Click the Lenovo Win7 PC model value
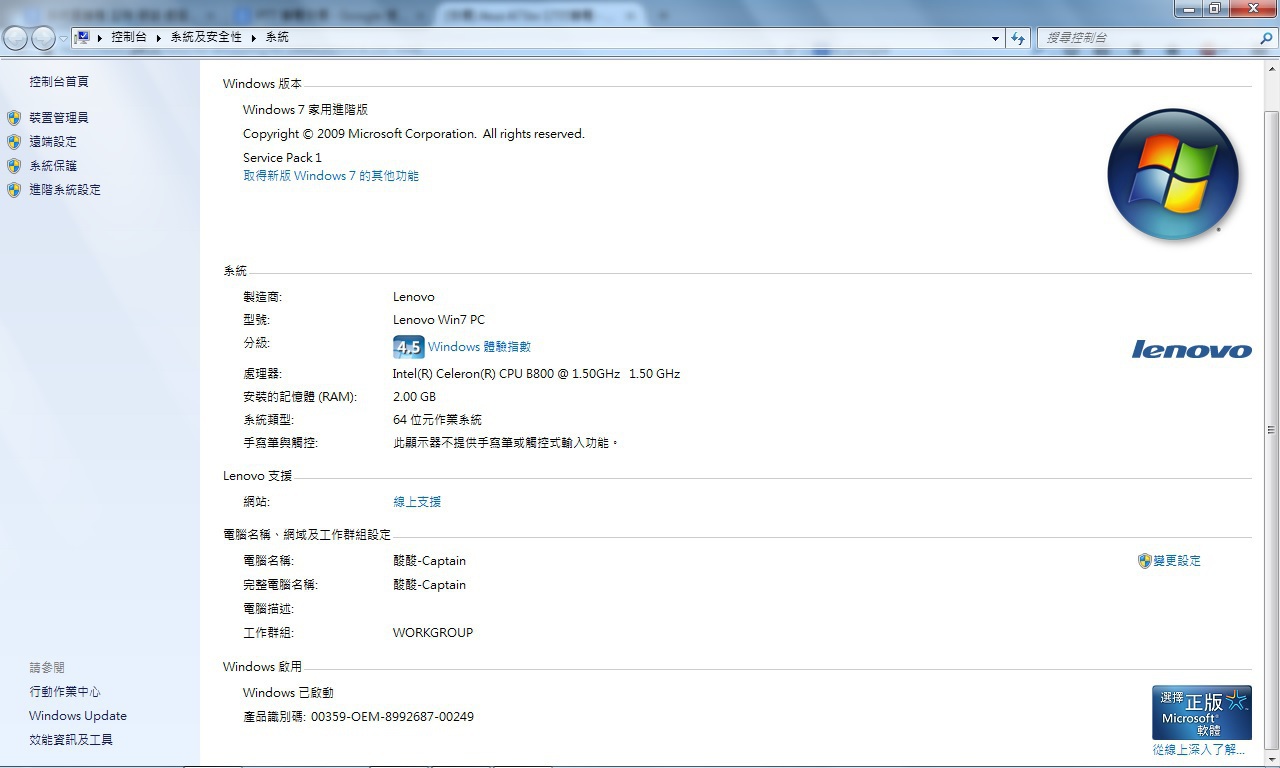Screen dimensions: 1280x768 pyautogui.click(x=439, y=320)
